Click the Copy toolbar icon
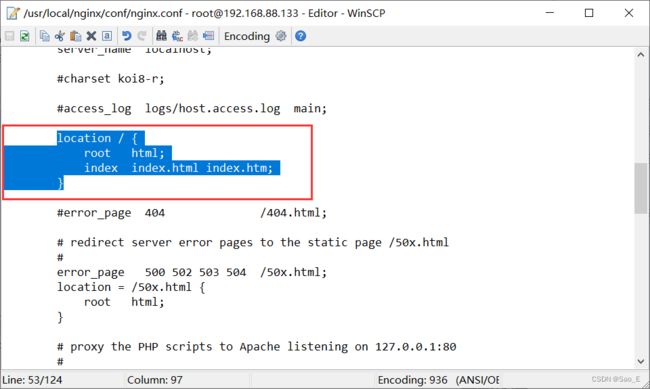650x389 pixels. (x=44, y=36)
